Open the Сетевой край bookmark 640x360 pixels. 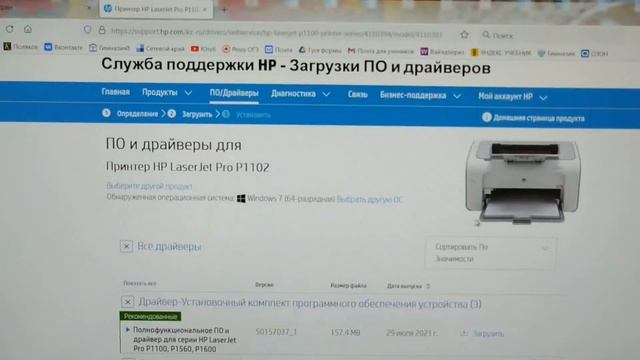pyautogui.click(x=160, y=49)
